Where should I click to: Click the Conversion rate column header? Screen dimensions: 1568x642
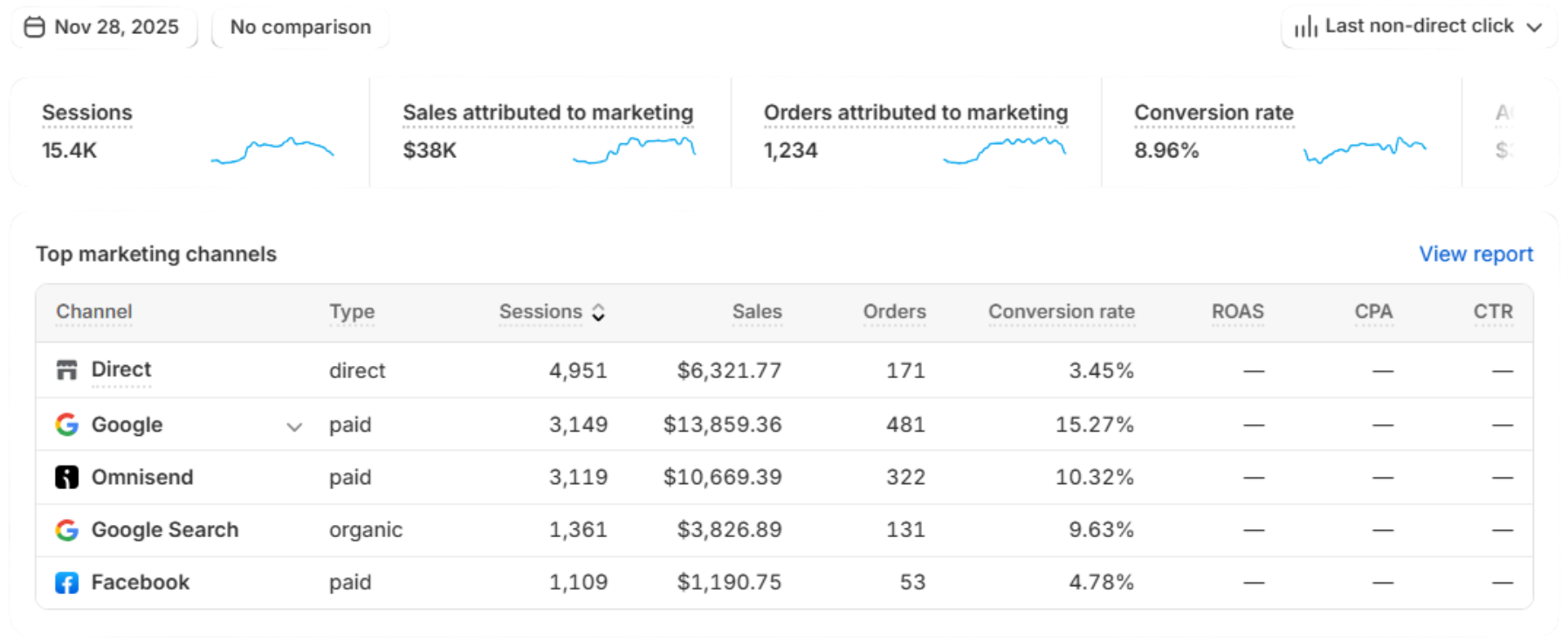click(x=1061, y=312)
